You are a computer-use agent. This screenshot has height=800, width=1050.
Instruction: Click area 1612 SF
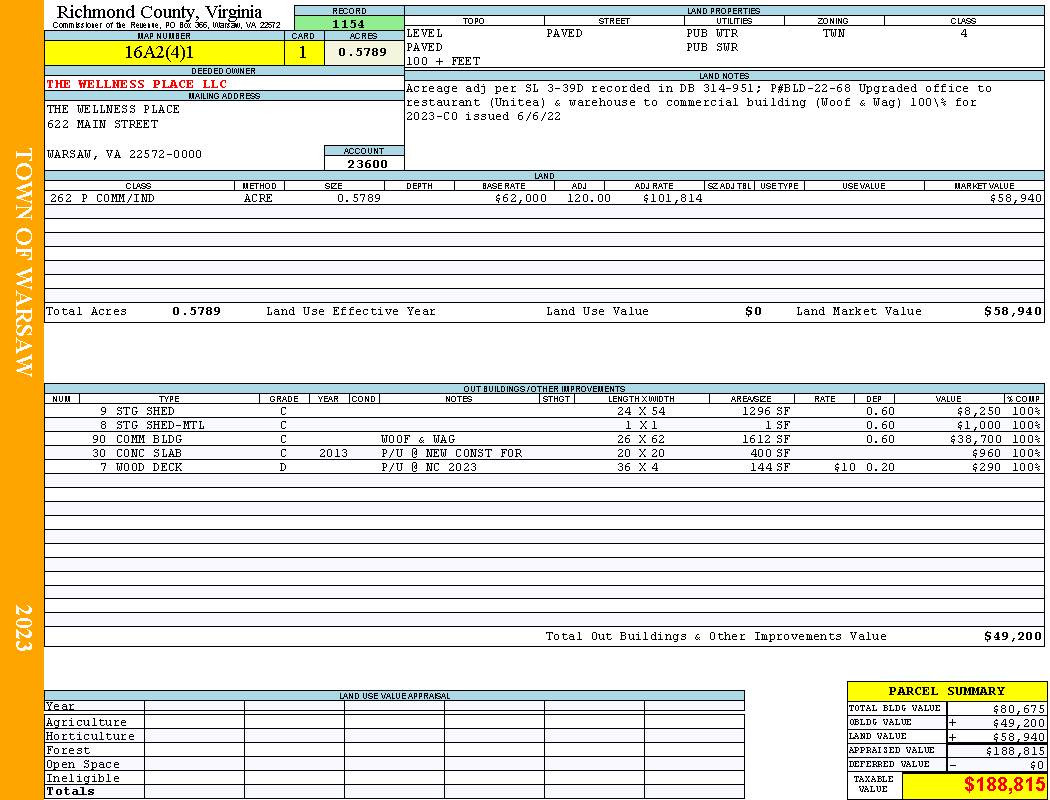coord(765,440)
